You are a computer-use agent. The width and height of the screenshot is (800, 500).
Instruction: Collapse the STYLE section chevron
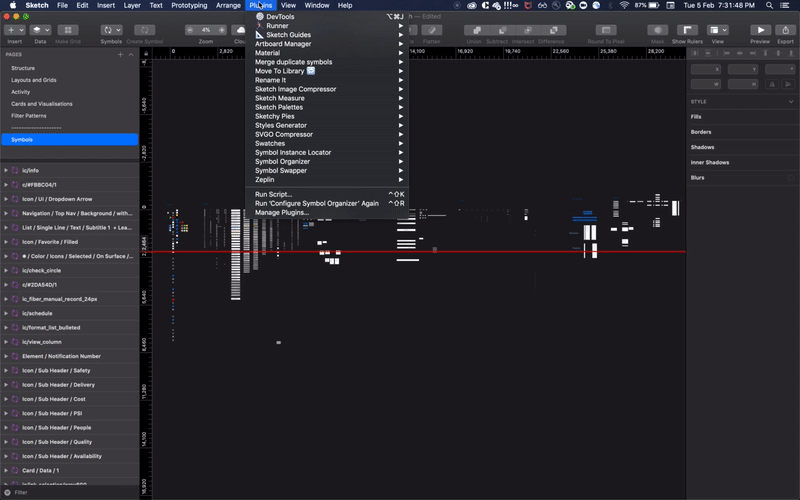pyautogui.click(x=791, y=102)
